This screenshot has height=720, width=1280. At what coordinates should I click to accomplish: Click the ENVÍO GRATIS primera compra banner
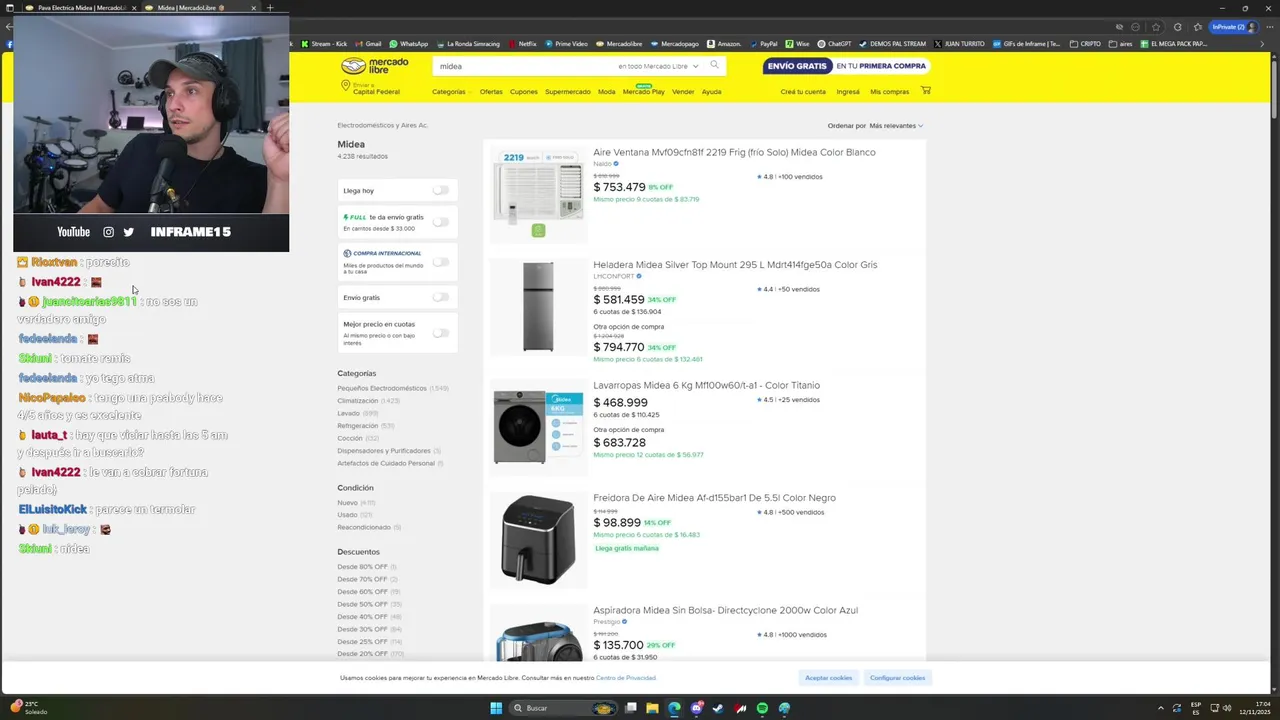(x=846, y=66)
